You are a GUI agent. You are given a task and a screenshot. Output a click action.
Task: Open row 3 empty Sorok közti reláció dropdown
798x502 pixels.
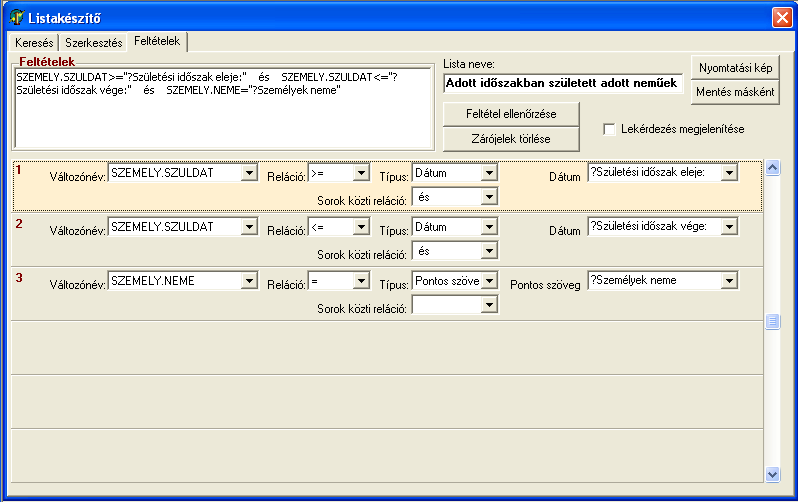(x=489, y=305)
